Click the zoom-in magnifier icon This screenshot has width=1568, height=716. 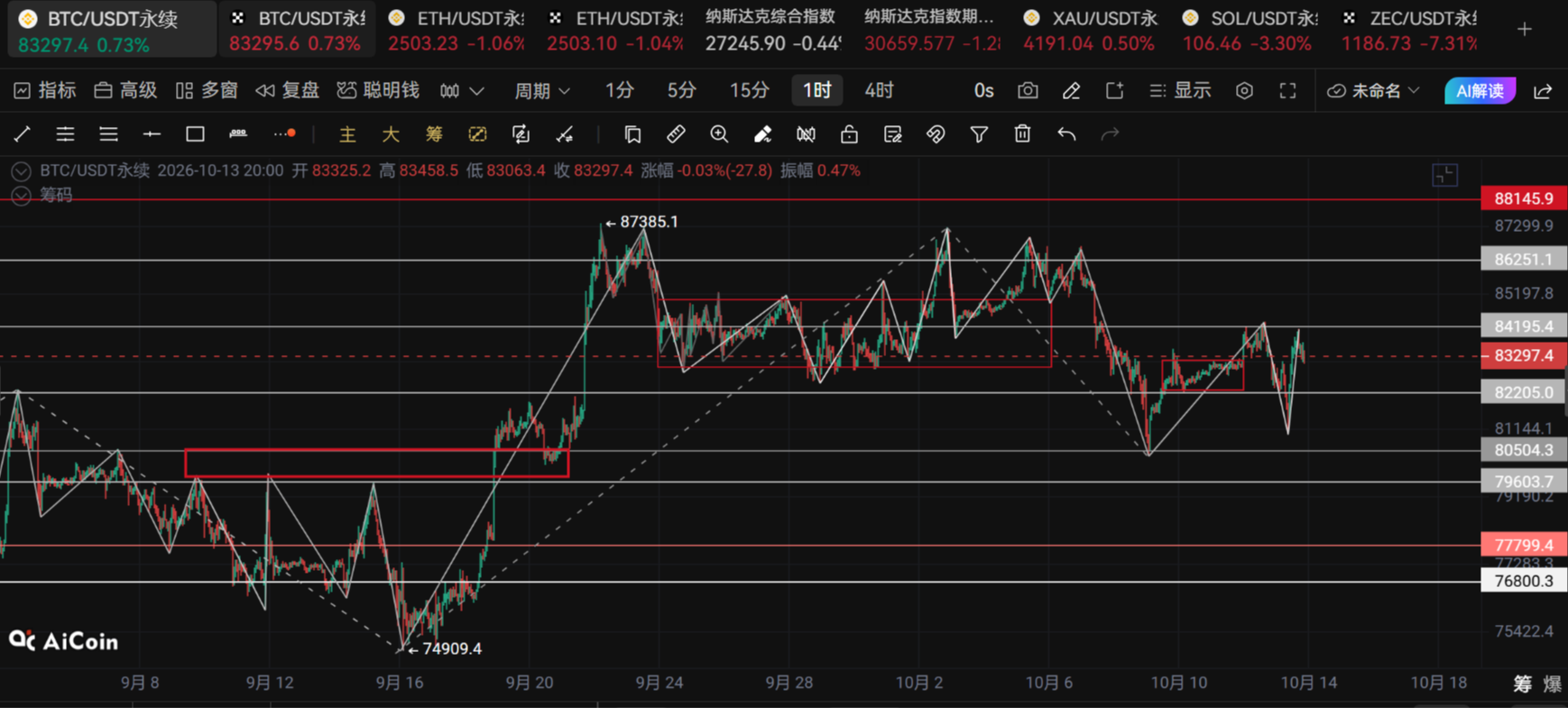(719, 134)
